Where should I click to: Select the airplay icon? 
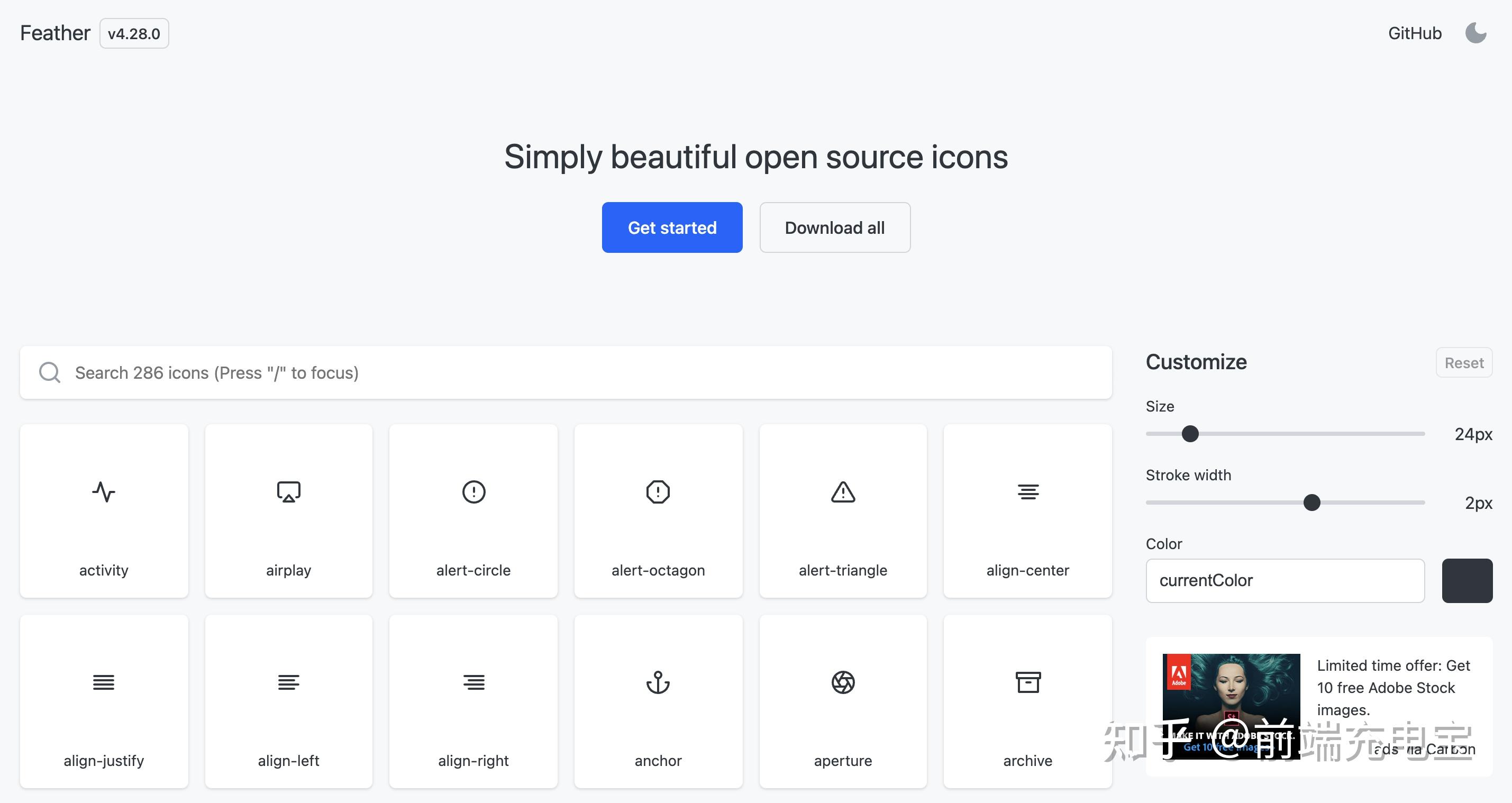click(x=288, y=493)
